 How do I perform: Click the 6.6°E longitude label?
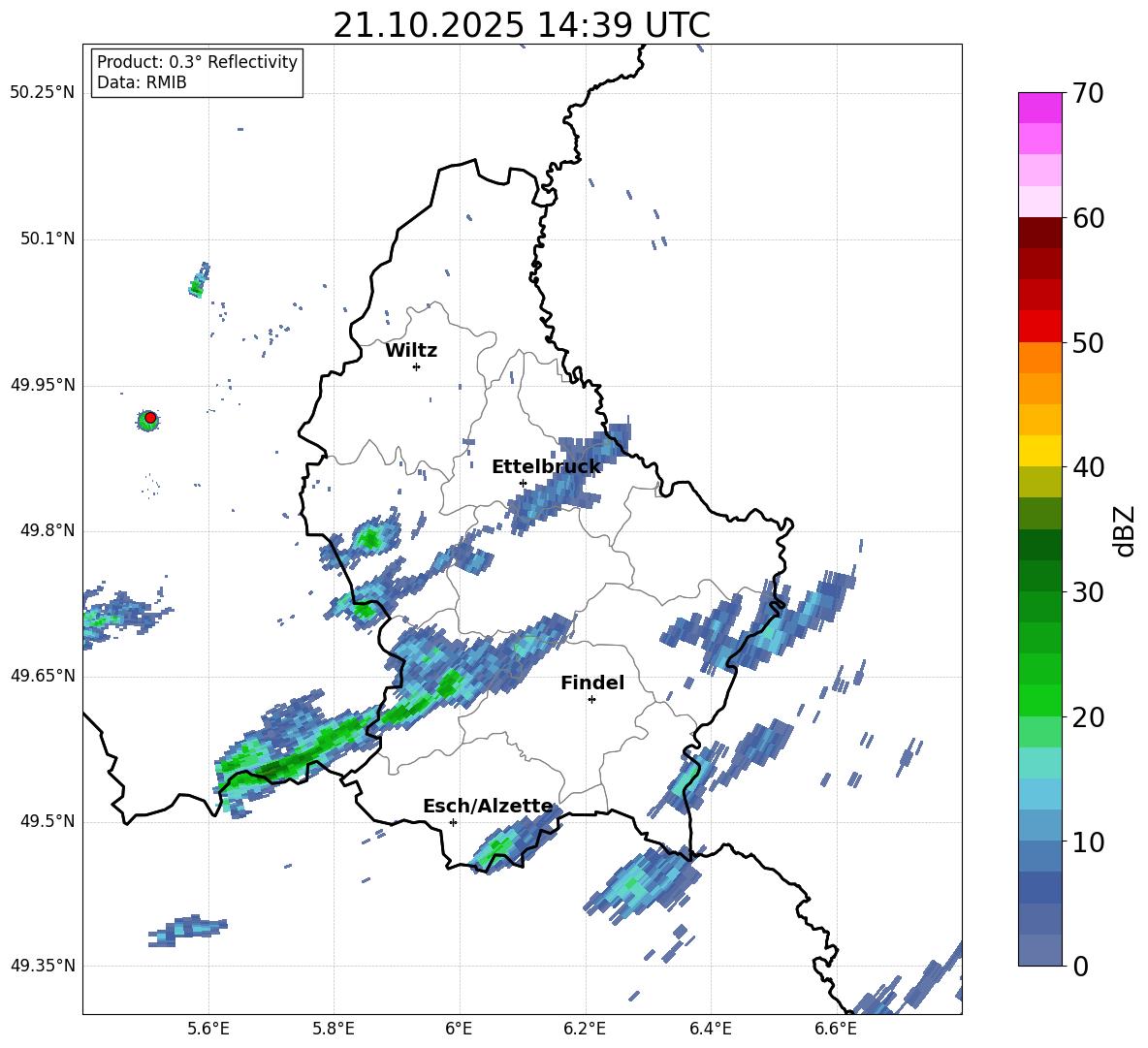tap(836, 1029)
